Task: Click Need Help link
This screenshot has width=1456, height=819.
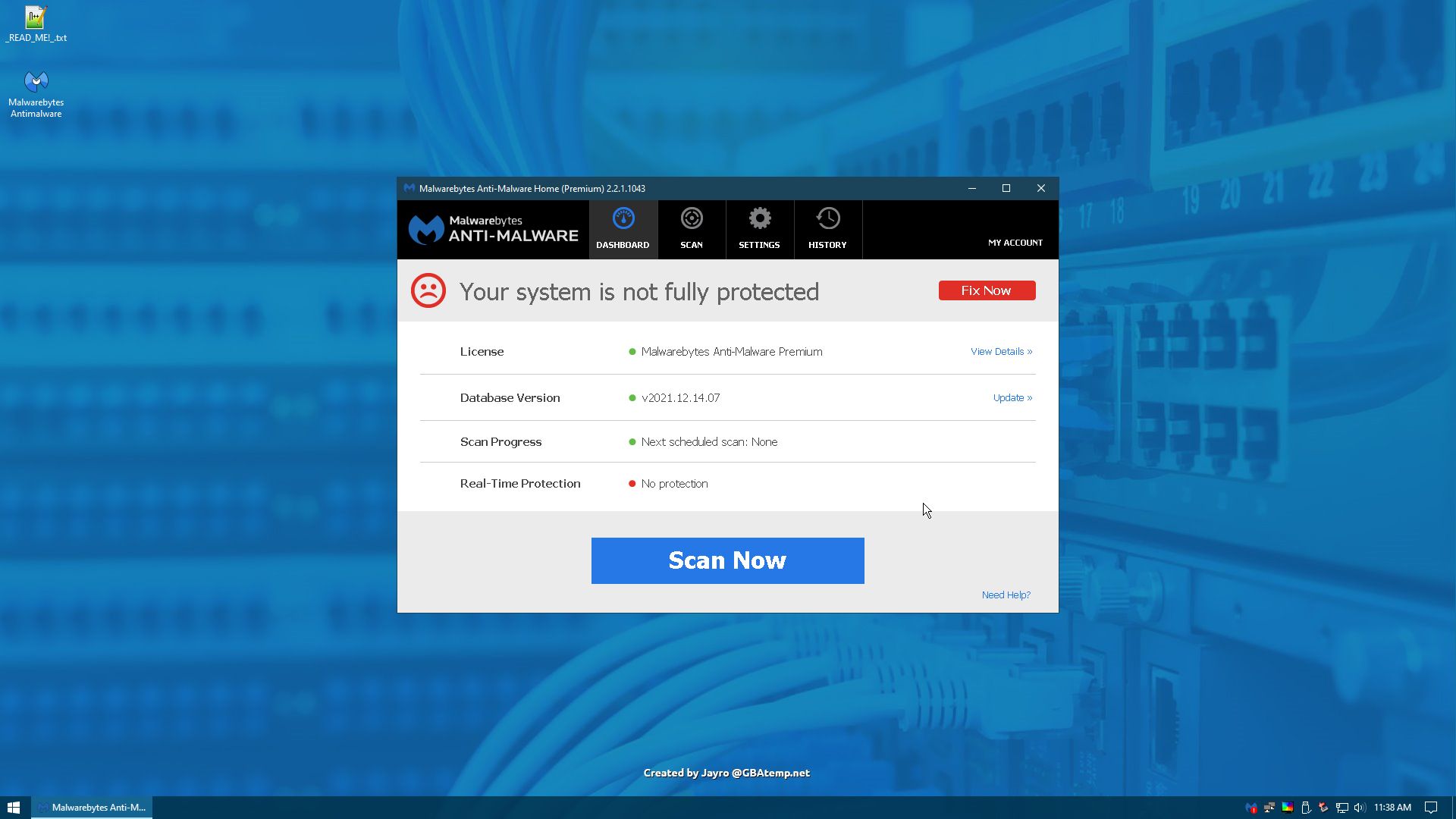Action: (x=1005, y=594)
